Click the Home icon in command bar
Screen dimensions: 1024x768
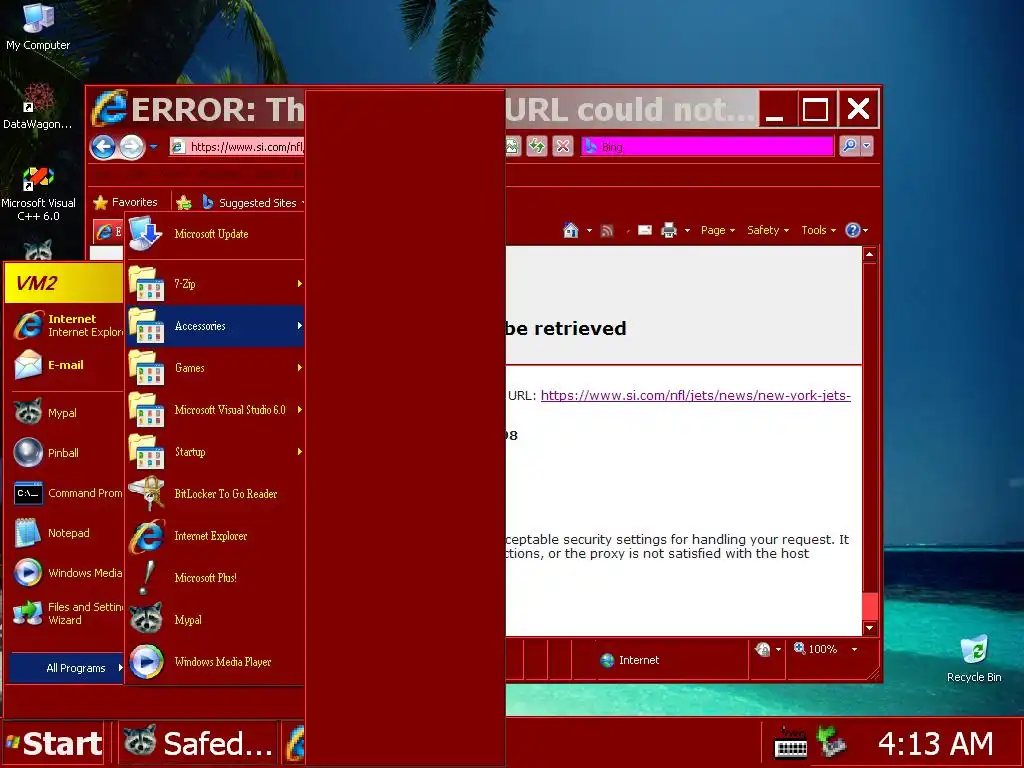pos(571,230)
